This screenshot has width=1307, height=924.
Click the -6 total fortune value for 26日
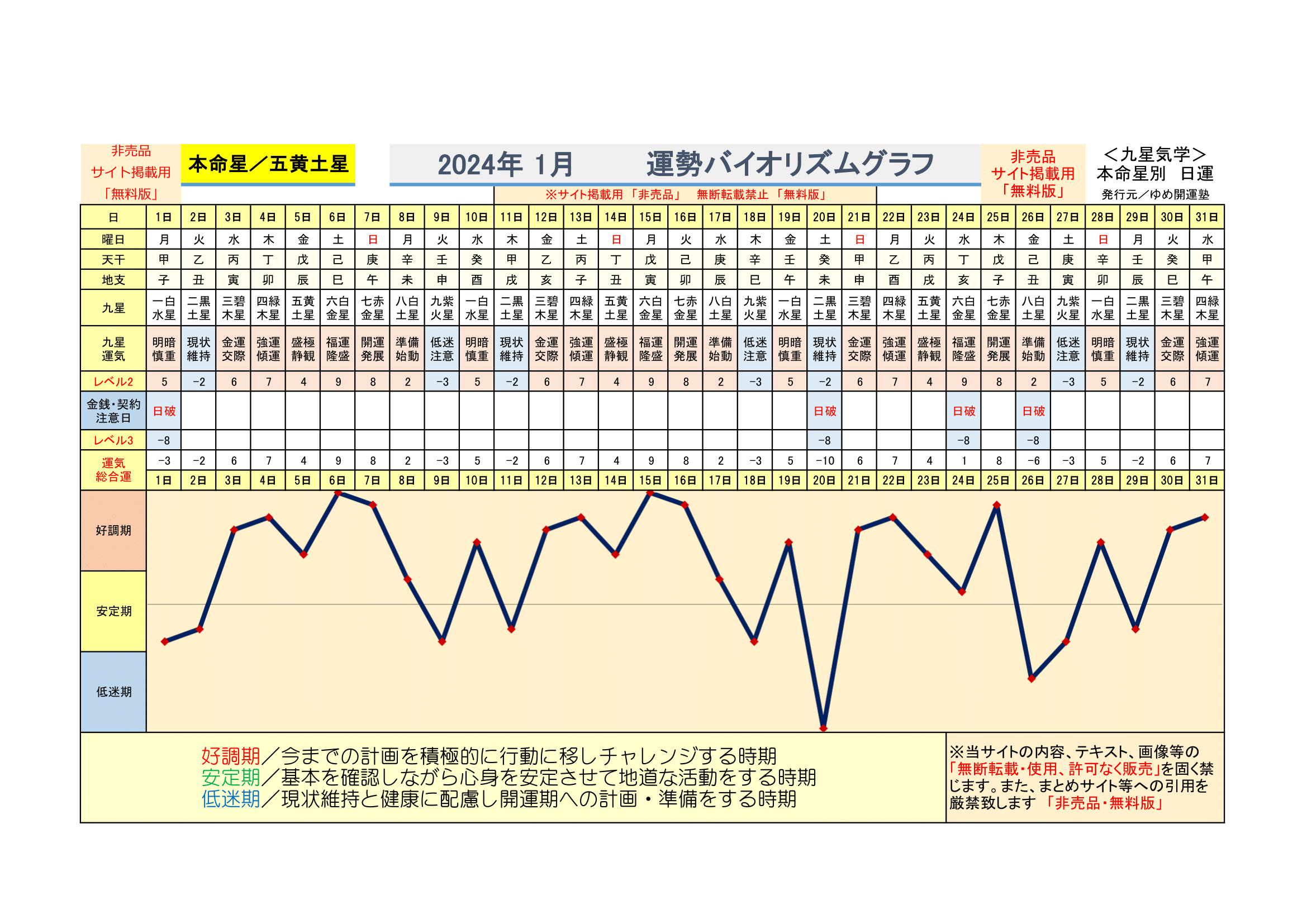1033,461
